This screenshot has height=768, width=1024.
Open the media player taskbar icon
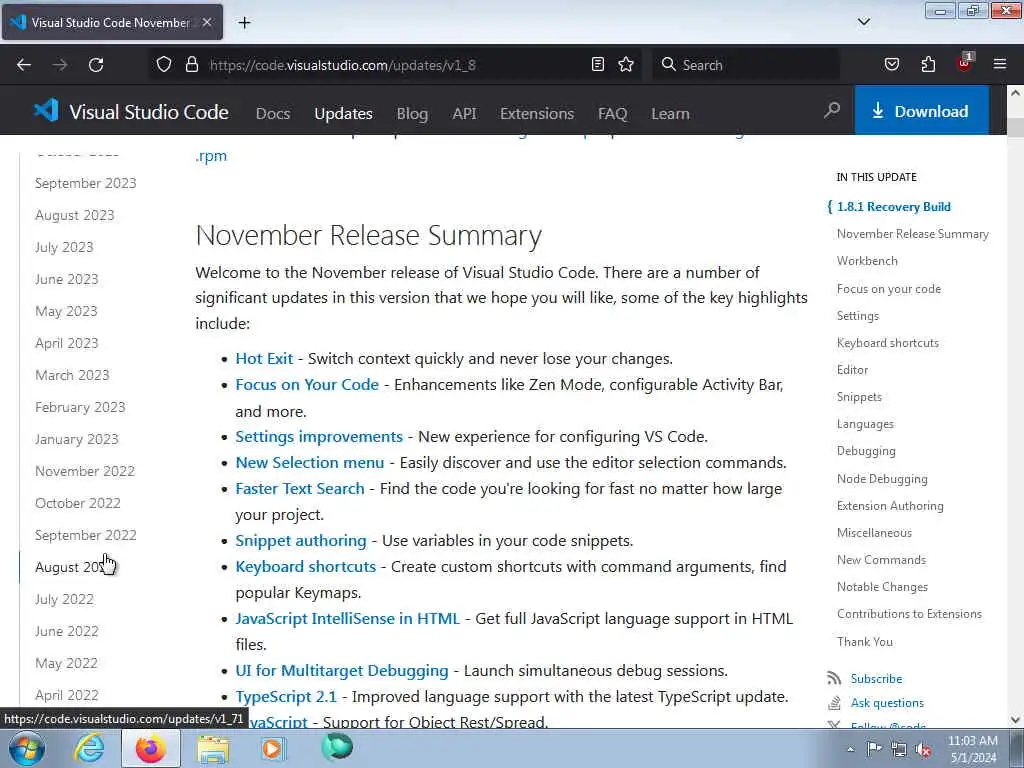pos(274,748)
